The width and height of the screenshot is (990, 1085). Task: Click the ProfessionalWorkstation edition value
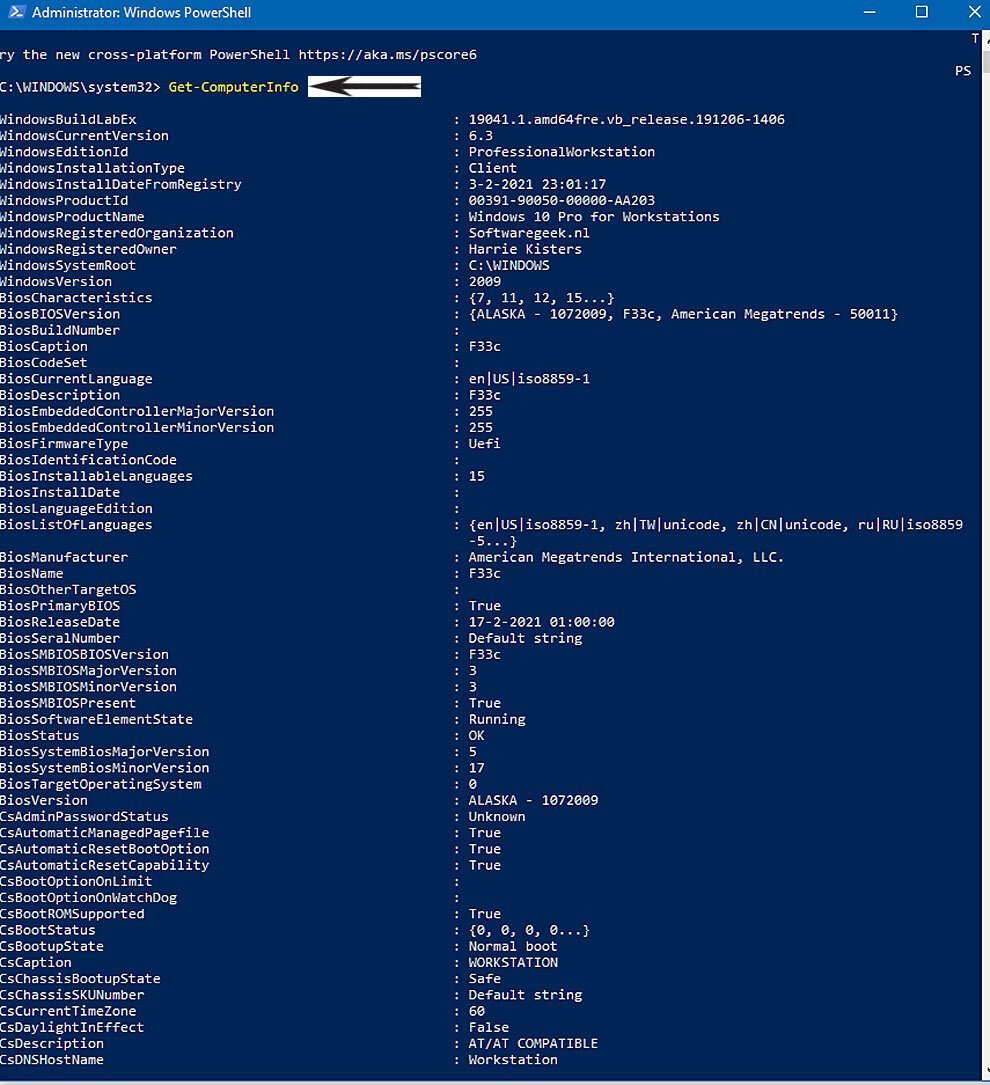click(x=561, y=152)
